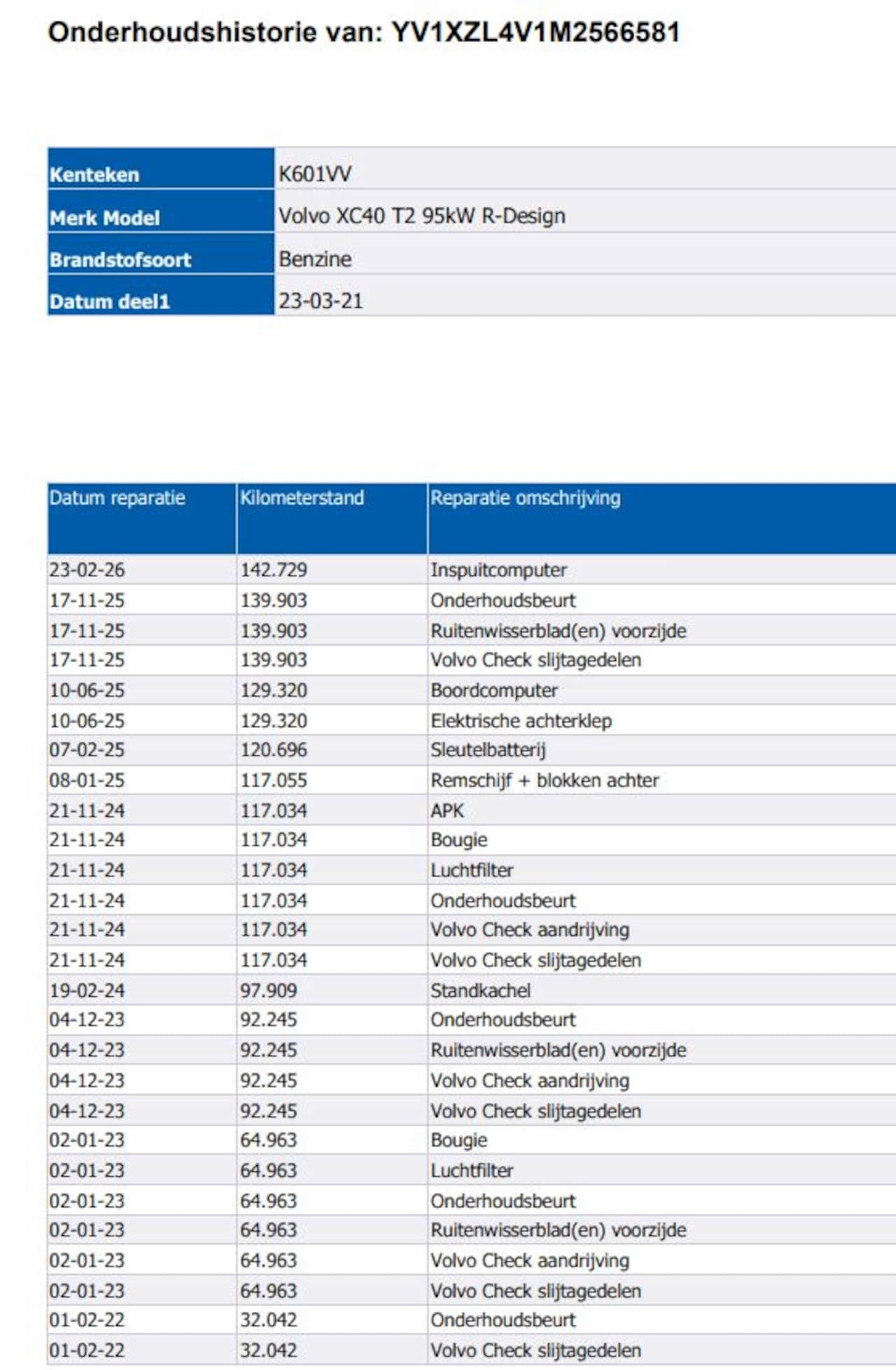Select Volvo Check aandrijving at 64.963 km

530,1260
